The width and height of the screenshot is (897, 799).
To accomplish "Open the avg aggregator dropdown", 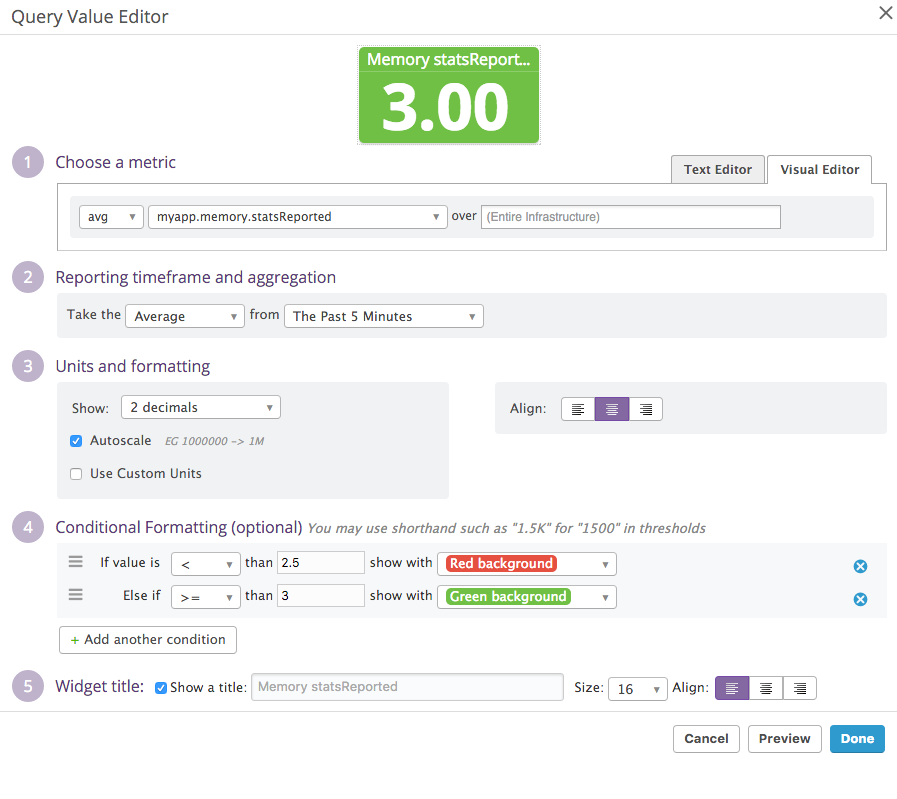I will 111,216.
